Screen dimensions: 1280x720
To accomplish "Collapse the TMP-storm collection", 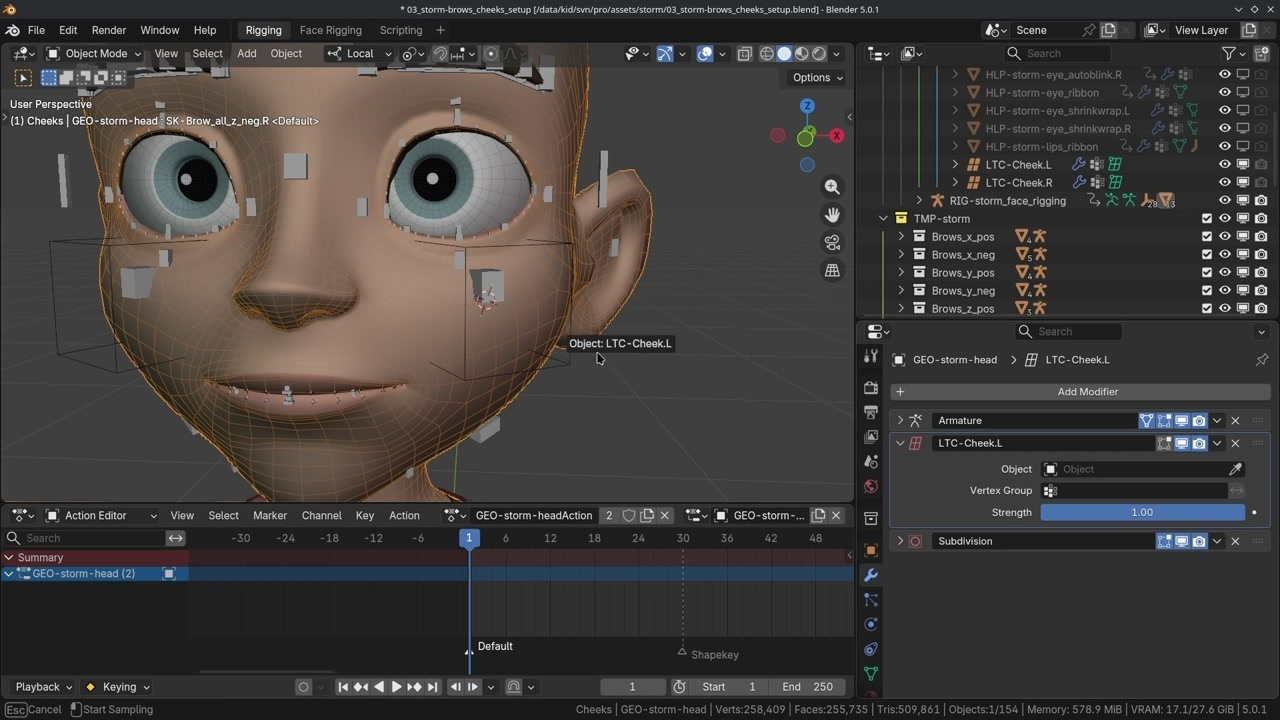I will (x=883, y=219).
